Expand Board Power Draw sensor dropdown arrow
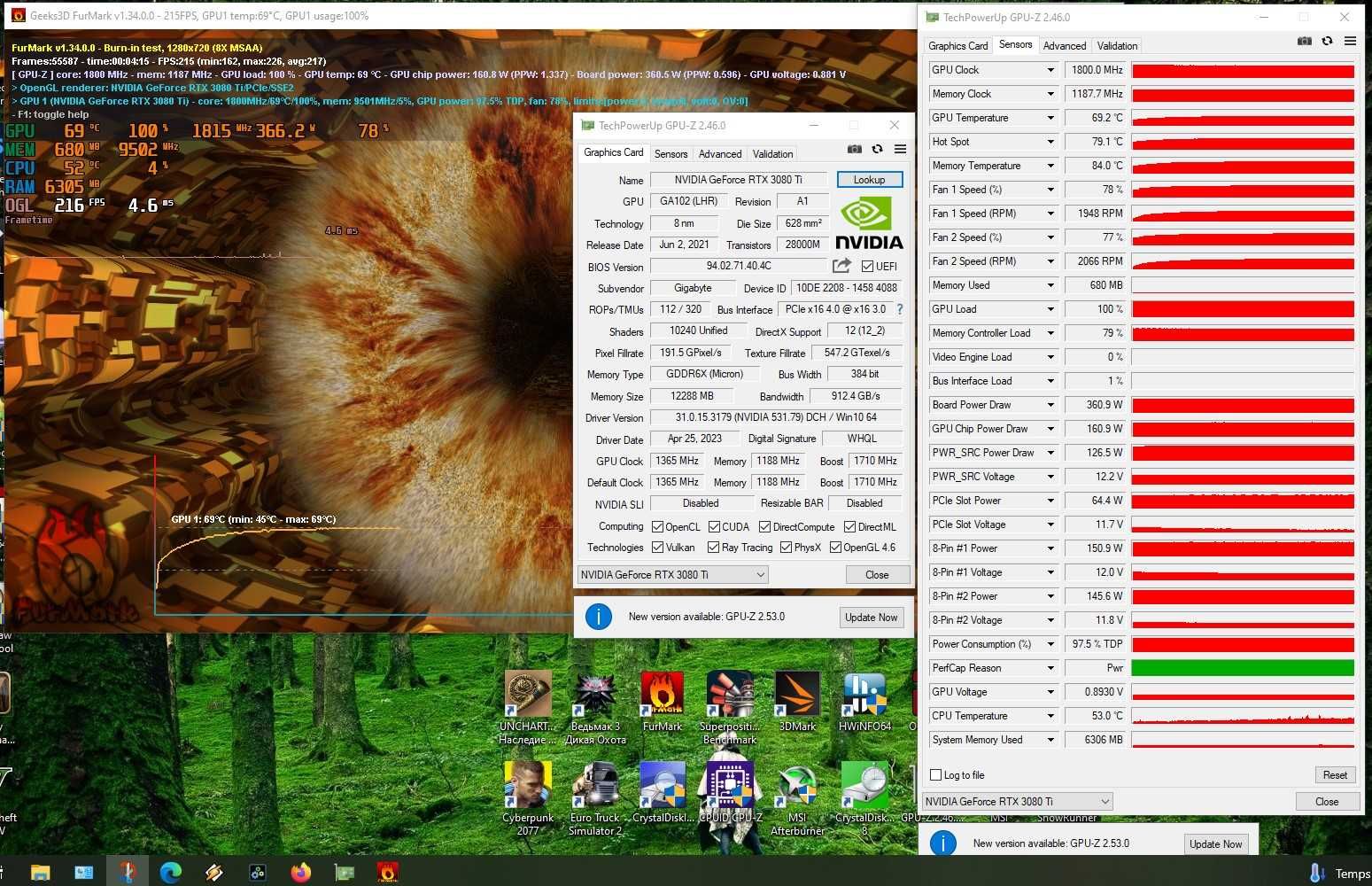1372x886 pixels. click(1050, 405)
